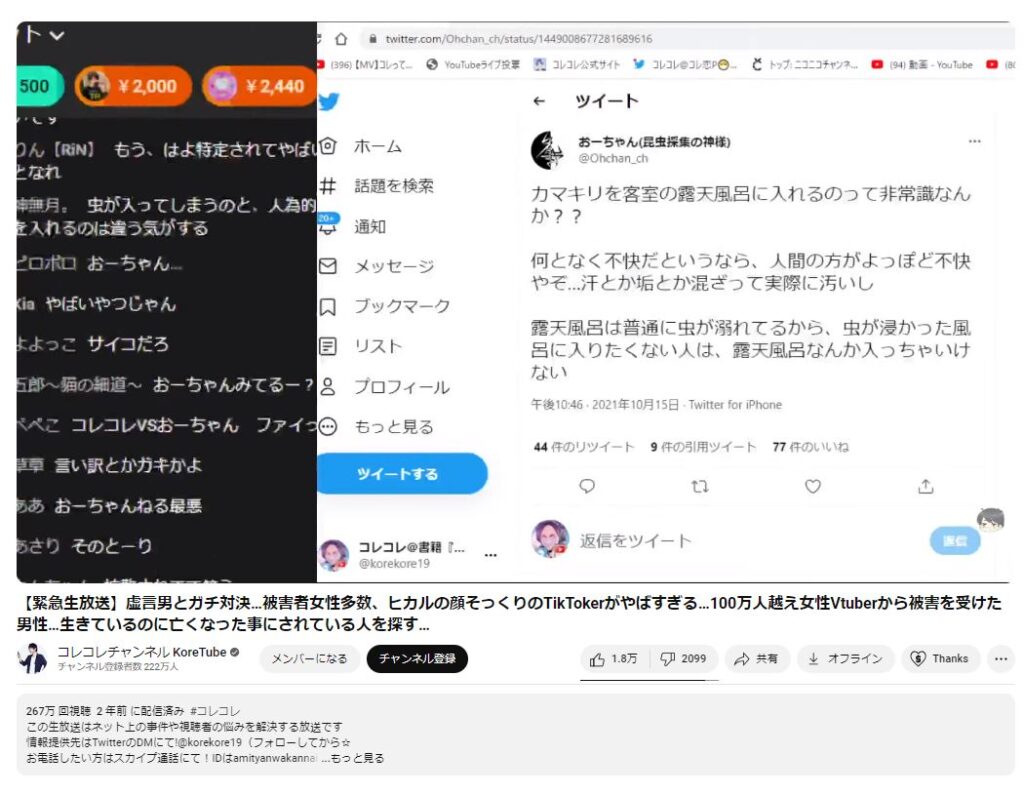Open the tweet's three-dot options menu

click(x=975, y=142)
